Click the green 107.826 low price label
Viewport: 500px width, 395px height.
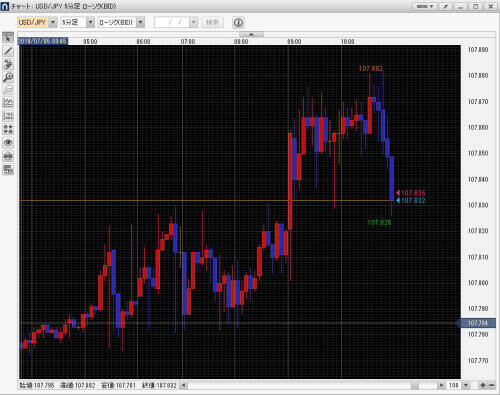coord(379,222)
